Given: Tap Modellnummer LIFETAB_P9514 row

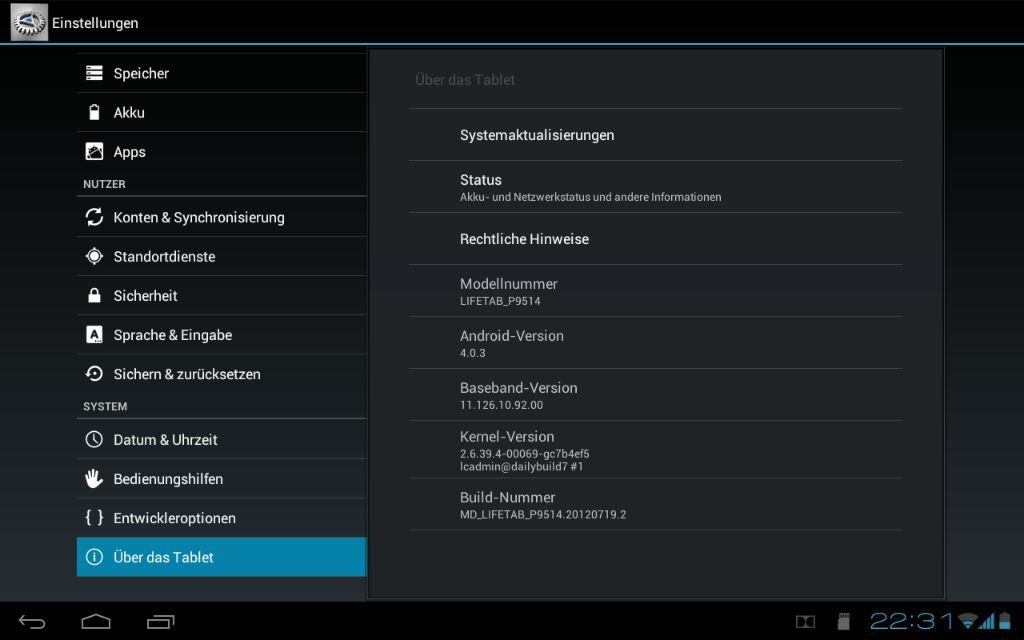Looking at the screenshot, I should click(656, 291).
